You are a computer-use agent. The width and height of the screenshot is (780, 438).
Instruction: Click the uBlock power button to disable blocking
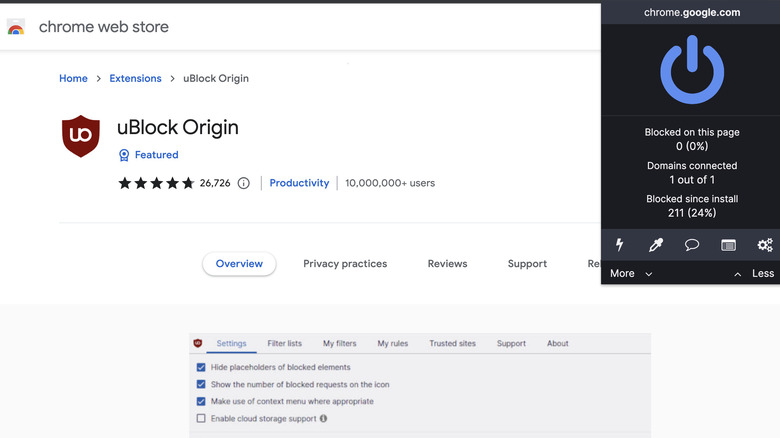690,68
